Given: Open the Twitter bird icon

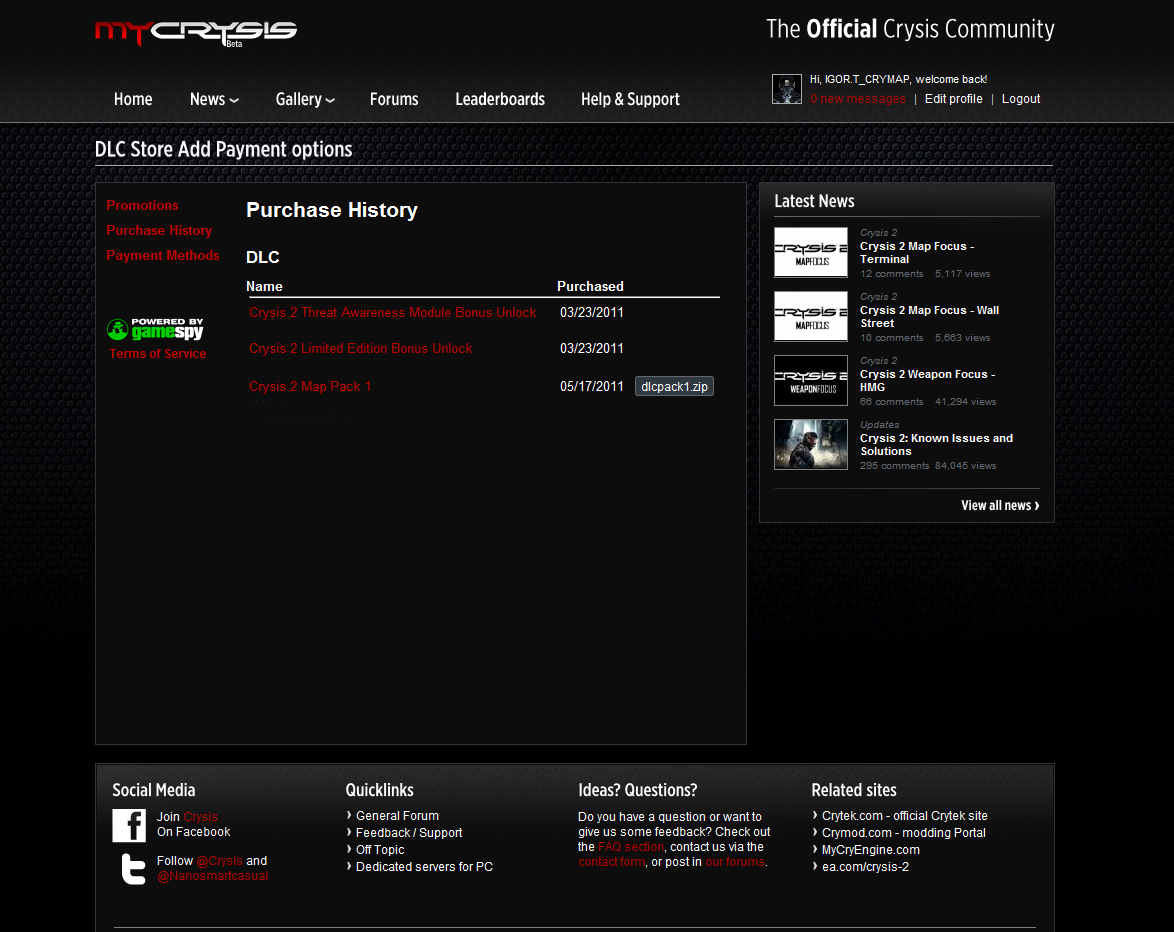Looking at the screenshot, I should (x=133, y=869).
